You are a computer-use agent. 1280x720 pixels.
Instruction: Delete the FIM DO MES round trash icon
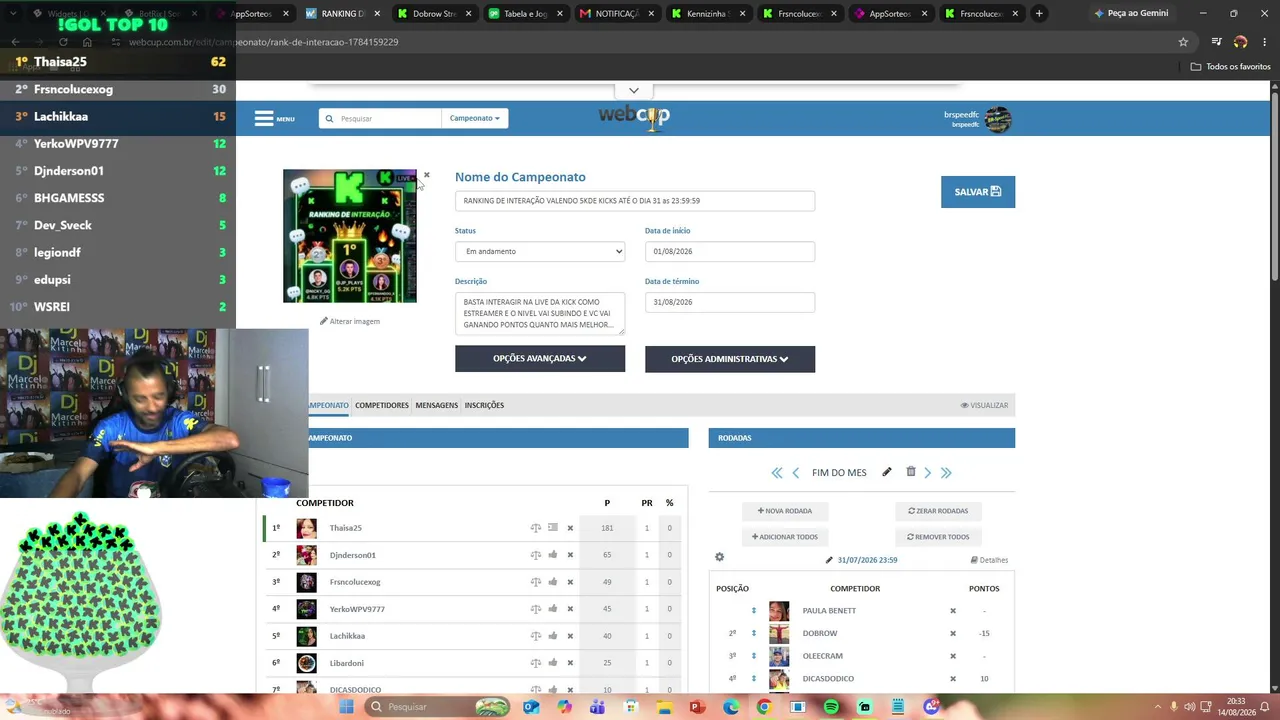point(910,472)
